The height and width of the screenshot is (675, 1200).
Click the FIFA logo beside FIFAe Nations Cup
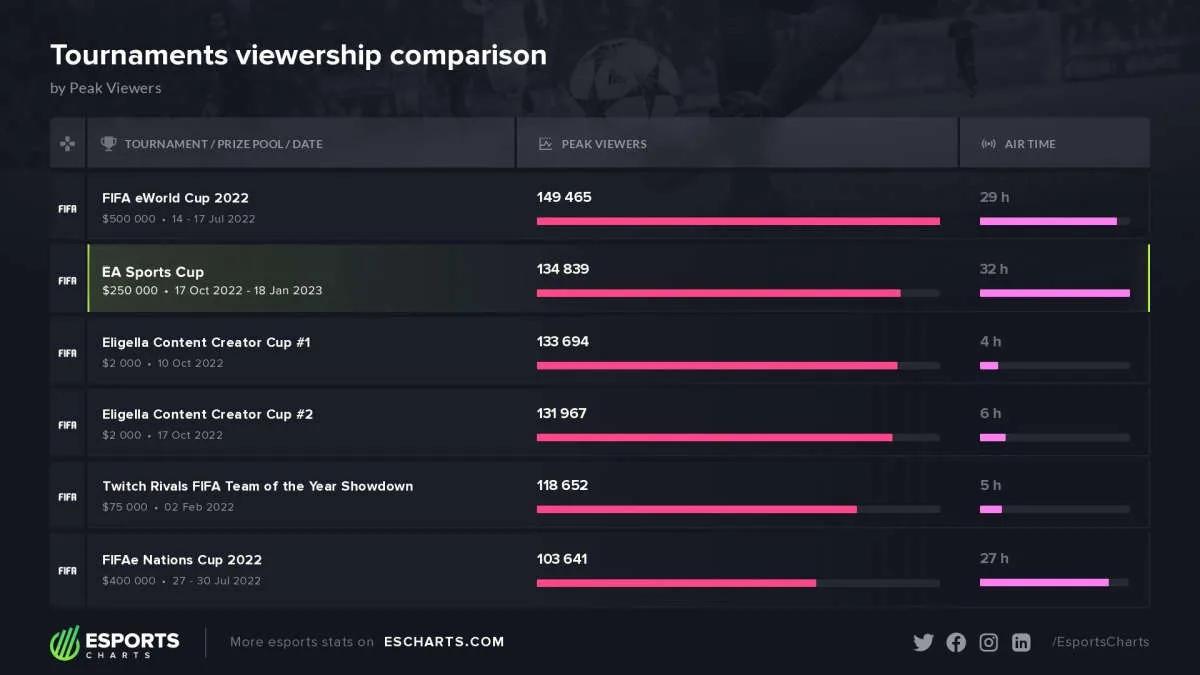click(67, 570)
